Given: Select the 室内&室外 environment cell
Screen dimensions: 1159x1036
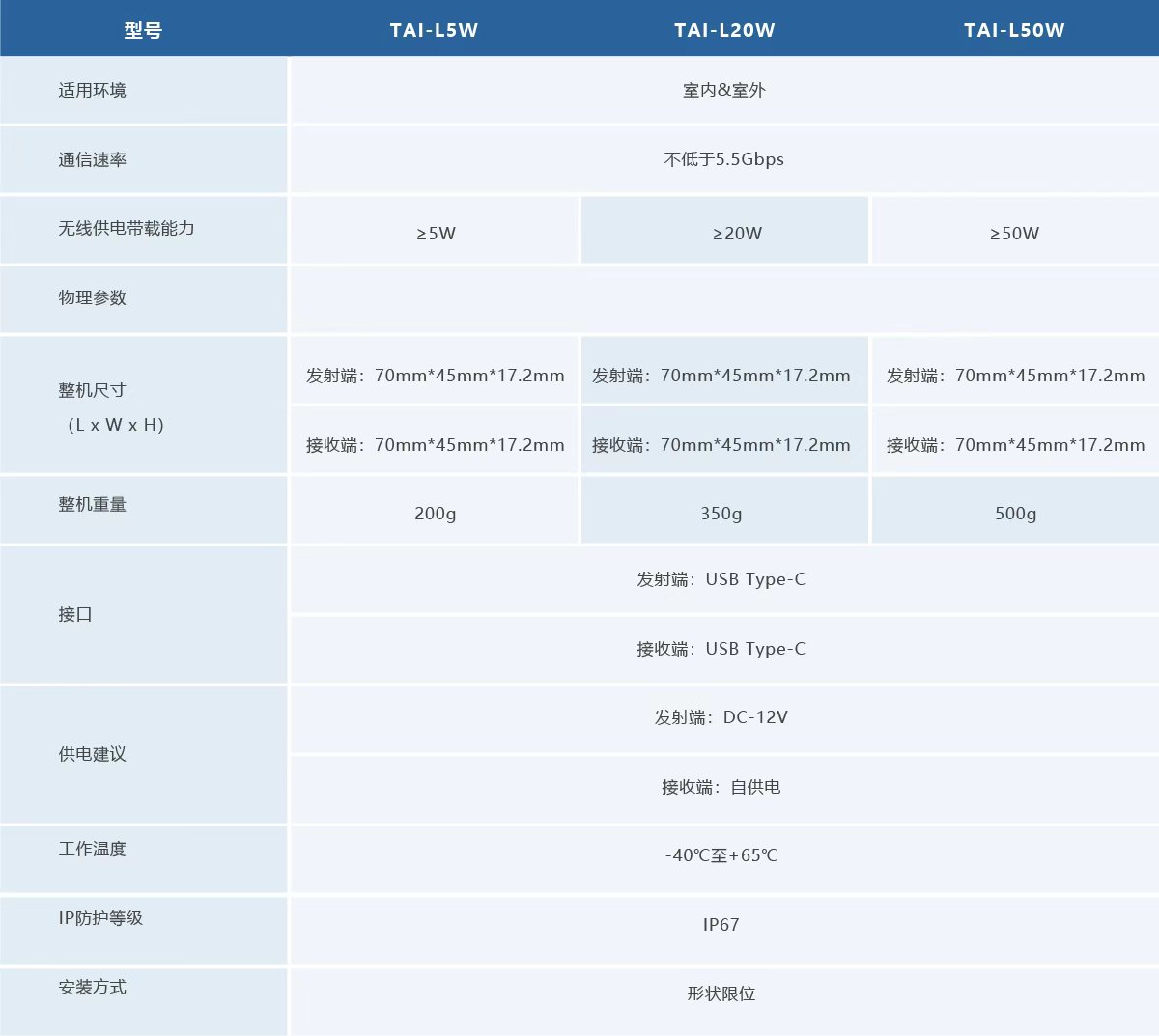Looking at the screenshot, I should point(723,90).
